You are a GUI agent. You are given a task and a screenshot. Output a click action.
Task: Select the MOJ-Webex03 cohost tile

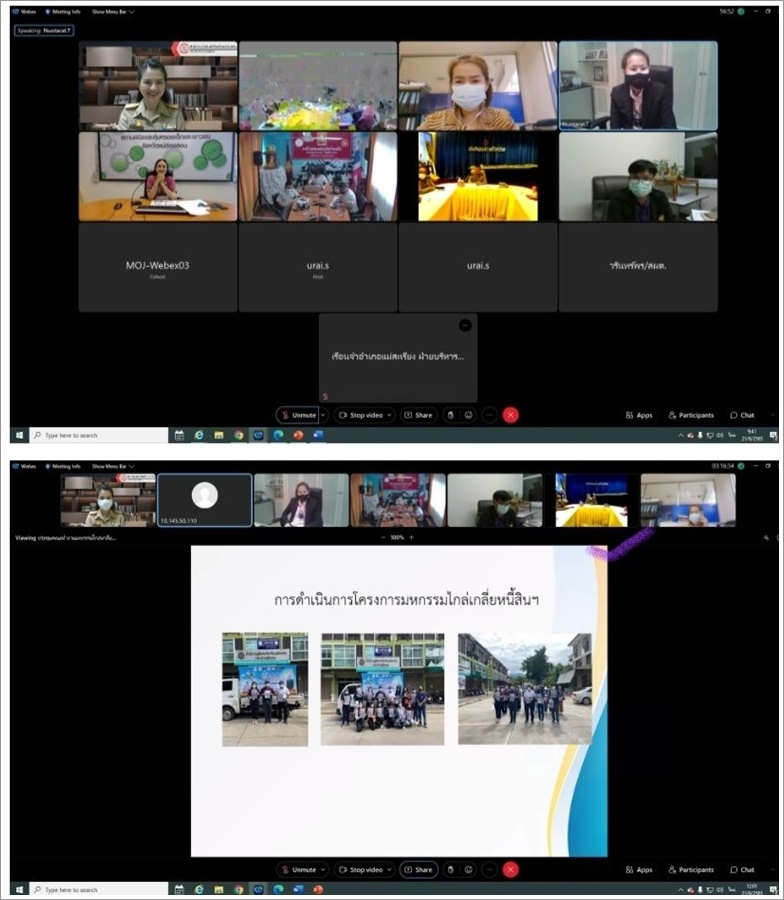click(x=158, y=267)
